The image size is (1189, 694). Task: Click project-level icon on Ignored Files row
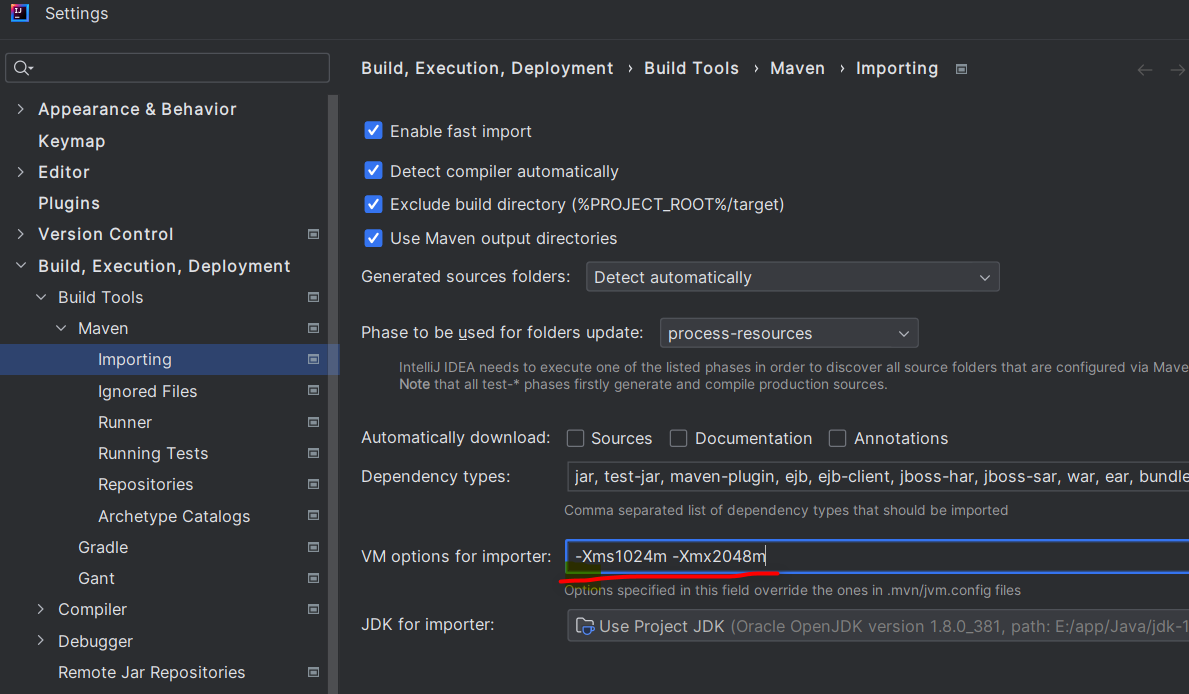click(313, 391)
